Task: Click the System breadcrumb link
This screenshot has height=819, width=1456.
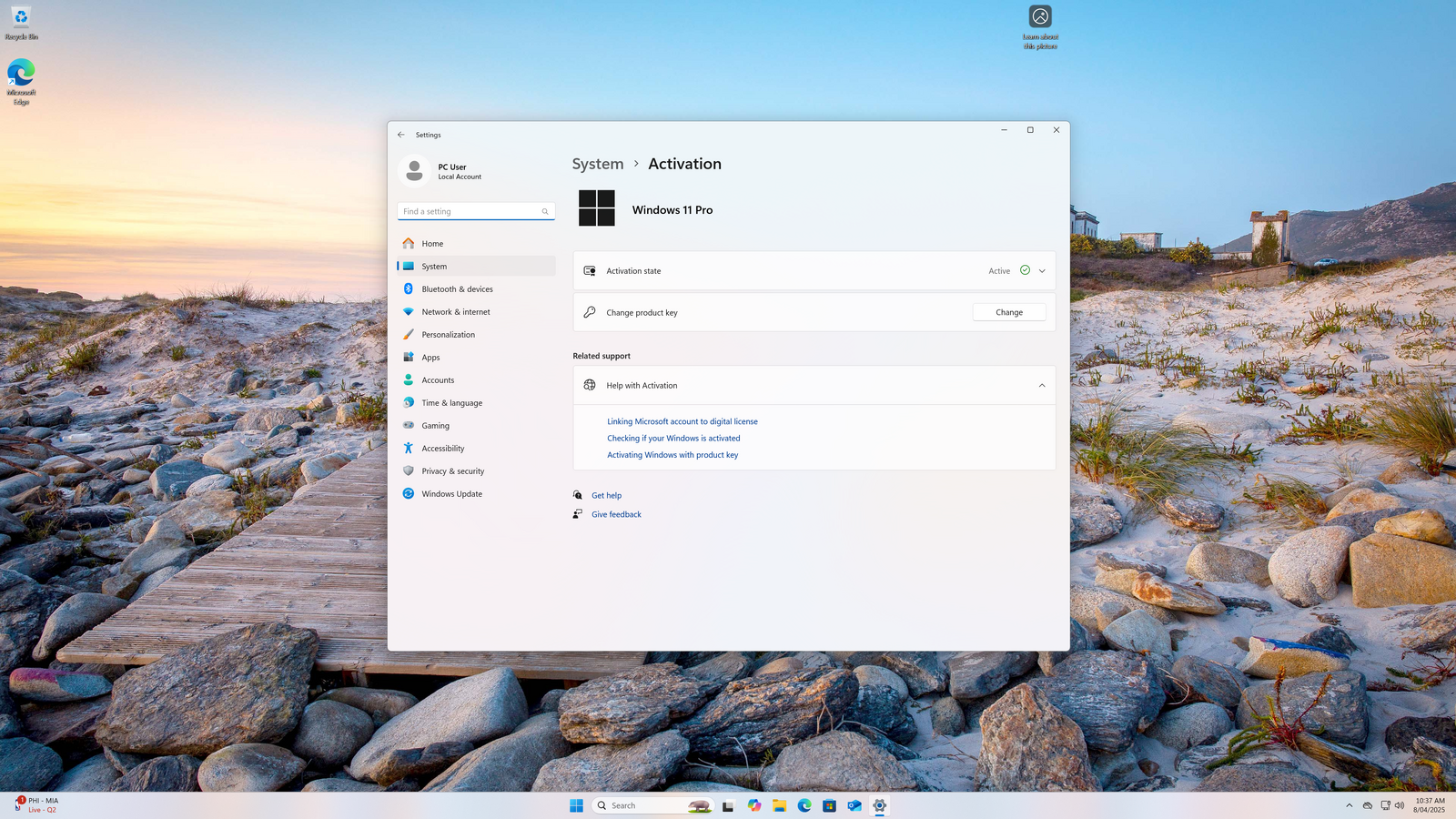Action: (598, 164)
